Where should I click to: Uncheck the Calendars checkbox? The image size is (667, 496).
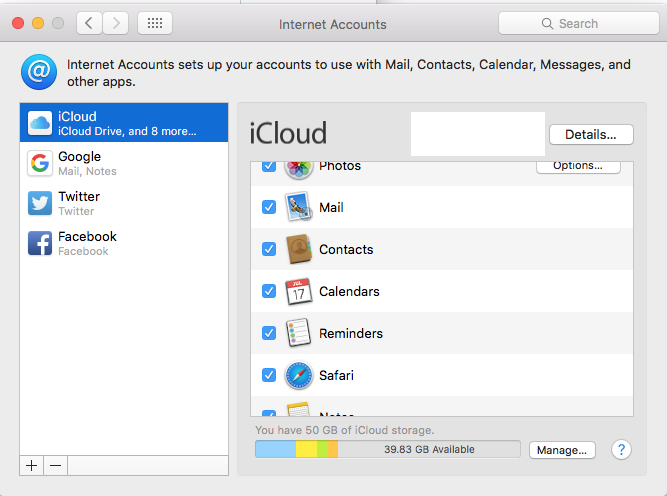(269, 291)
